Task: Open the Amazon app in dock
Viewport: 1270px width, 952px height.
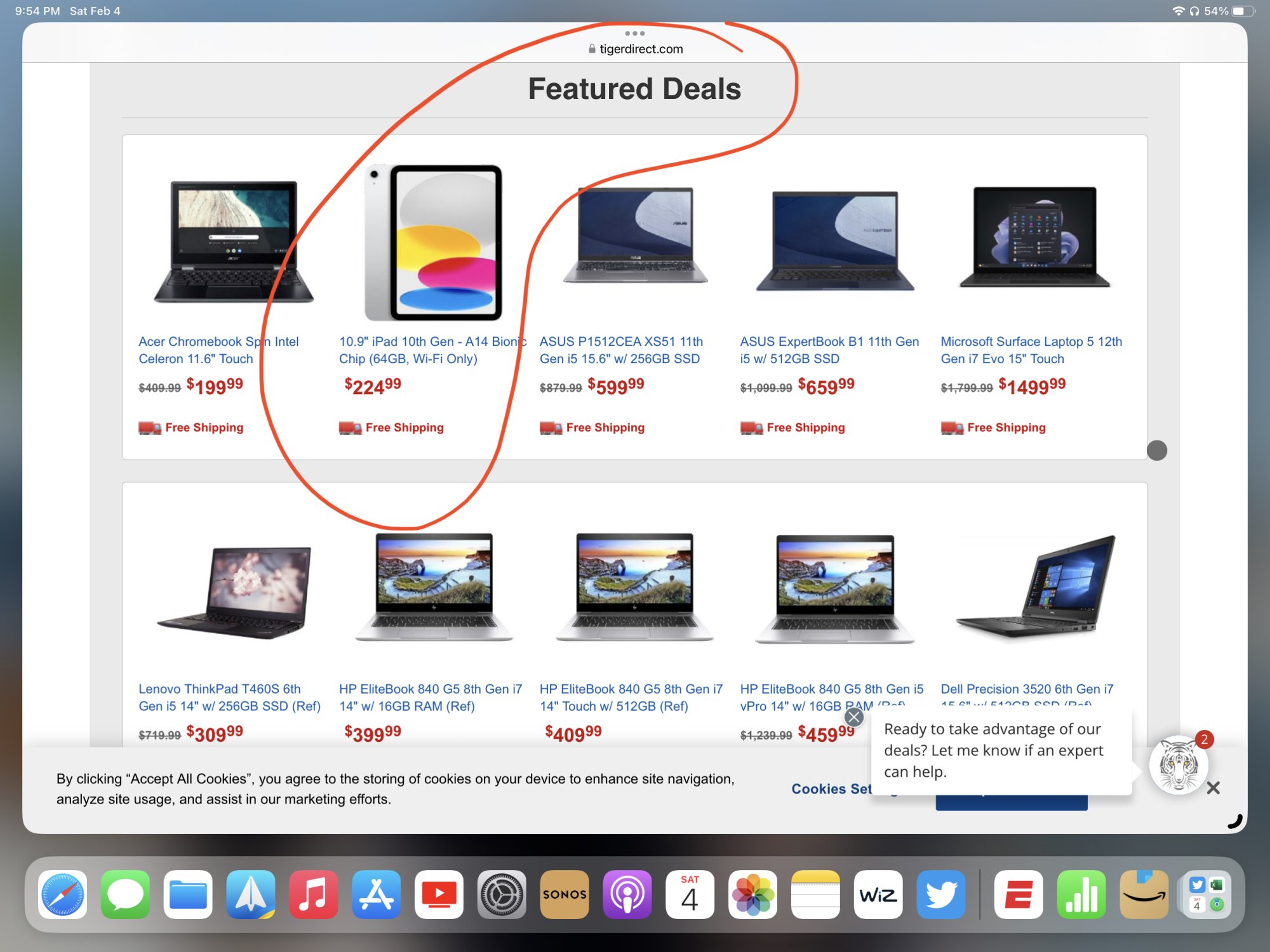Action: (x=1144, y=894)
